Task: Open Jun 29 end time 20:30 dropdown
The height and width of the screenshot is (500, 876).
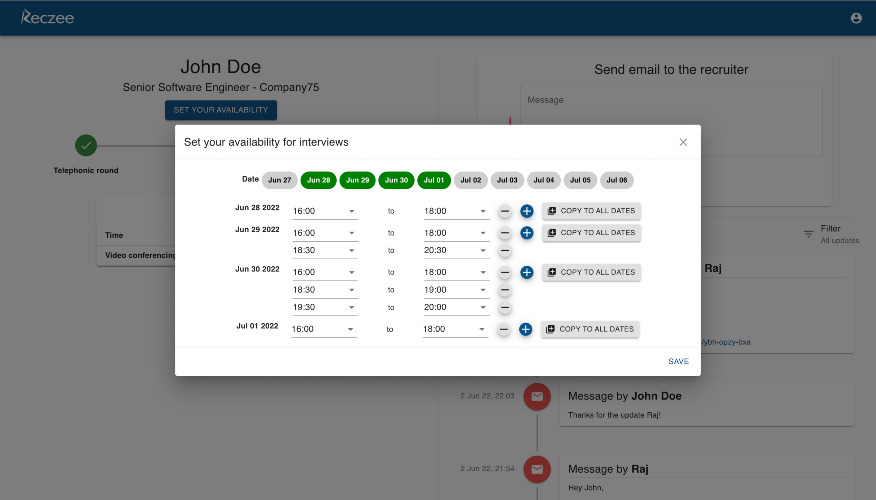Action: [456, 250]
